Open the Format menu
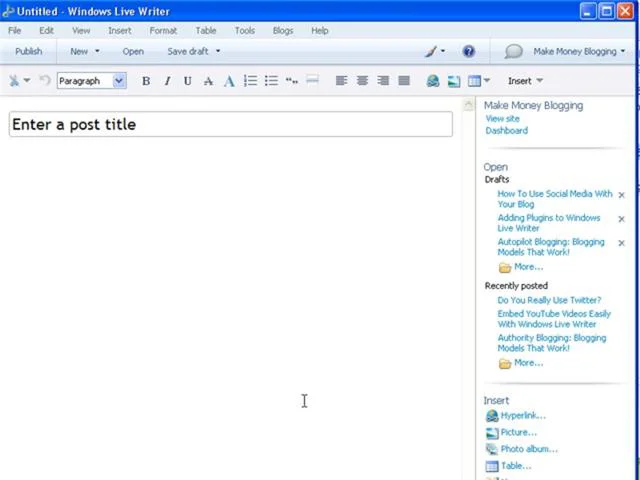The width and height of the screenshot is (640, 480). pos(163,31)
